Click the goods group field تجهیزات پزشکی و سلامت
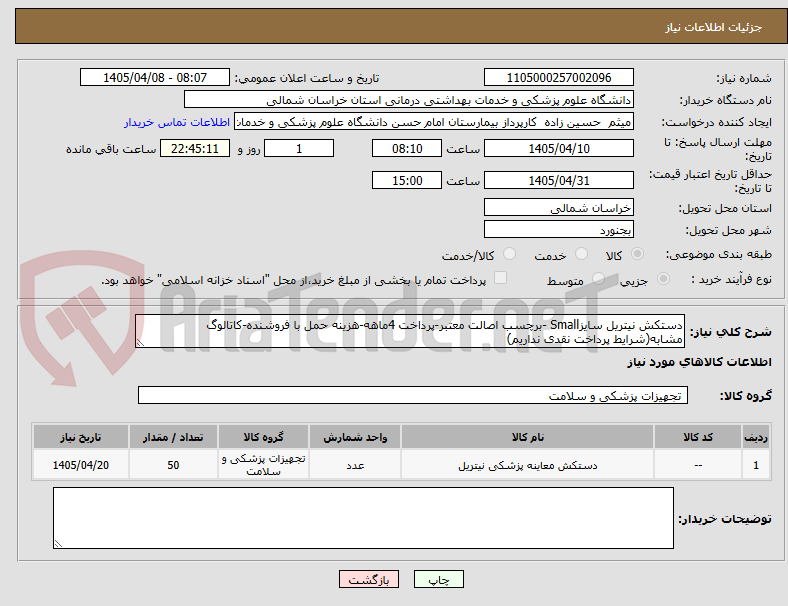 [413, 395]
